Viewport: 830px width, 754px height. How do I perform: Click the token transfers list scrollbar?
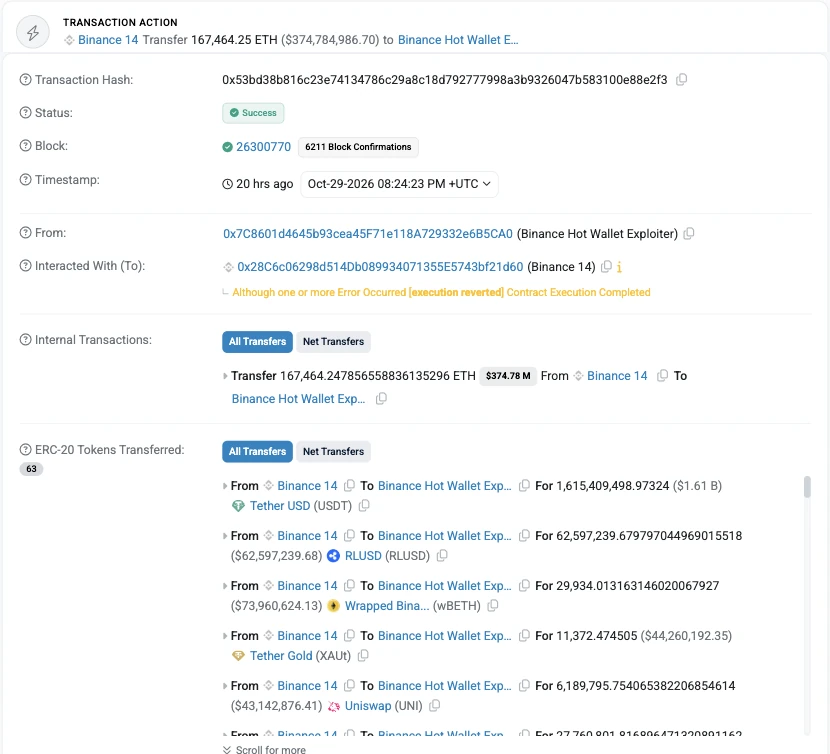807,487
